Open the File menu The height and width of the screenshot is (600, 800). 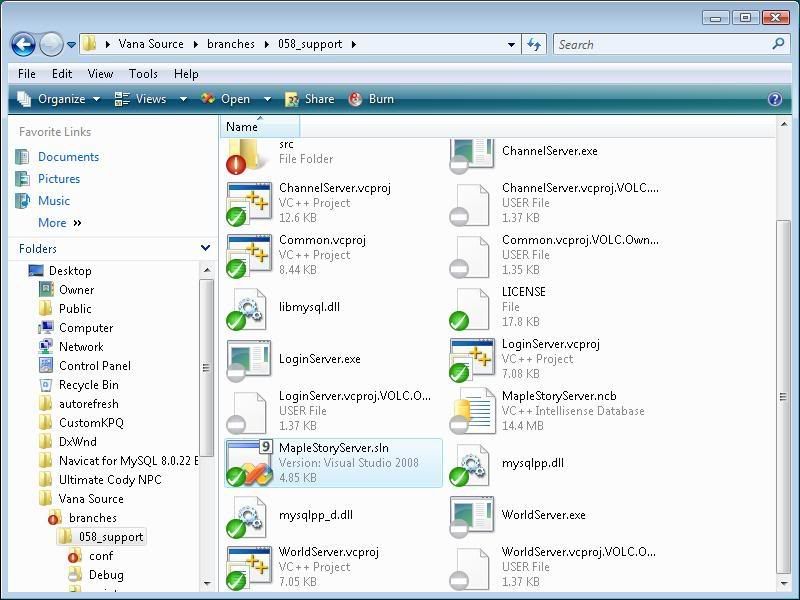click(27, 74)
